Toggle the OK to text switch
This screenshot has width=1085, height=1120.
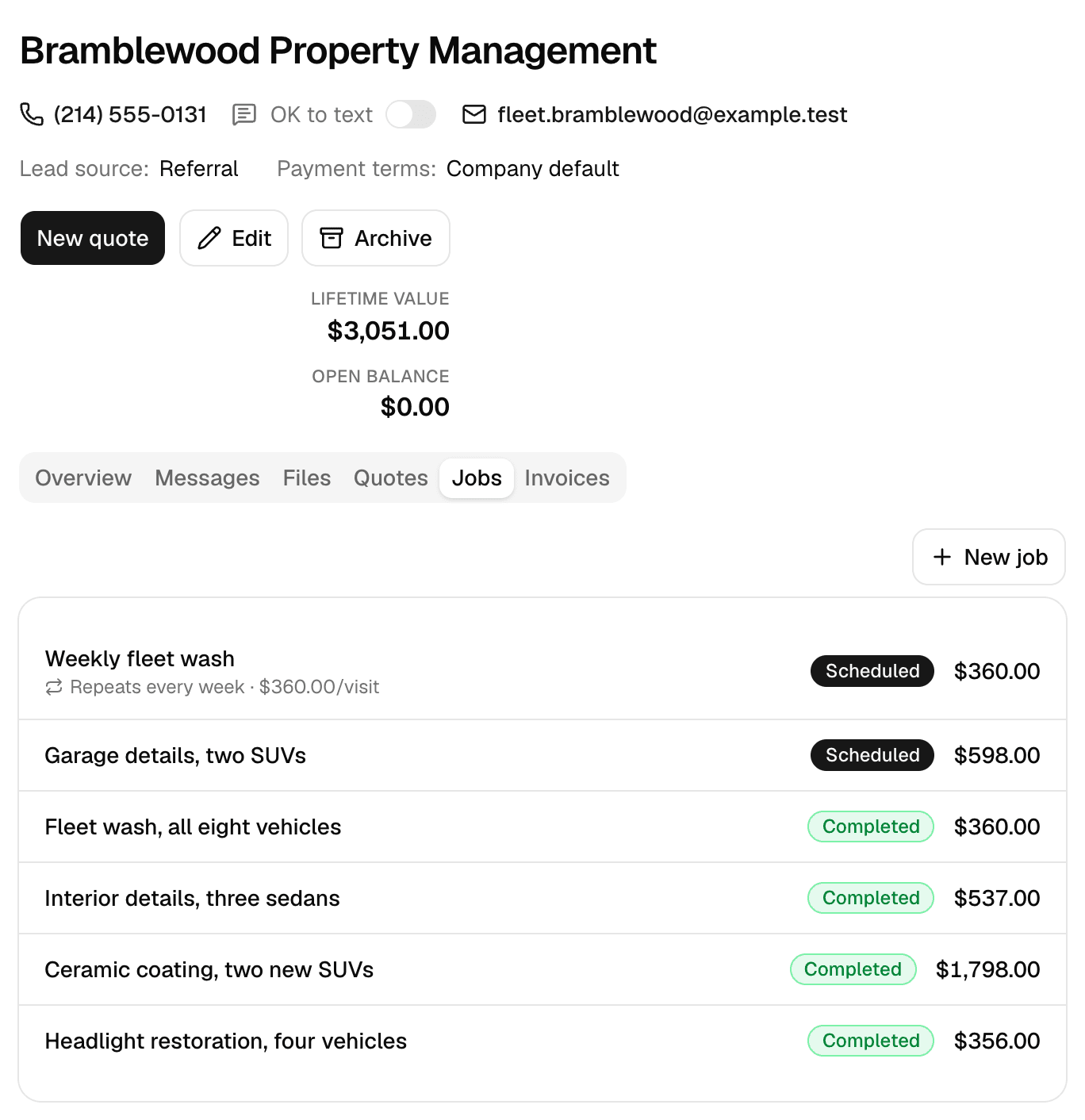click(x=411, y=114)
